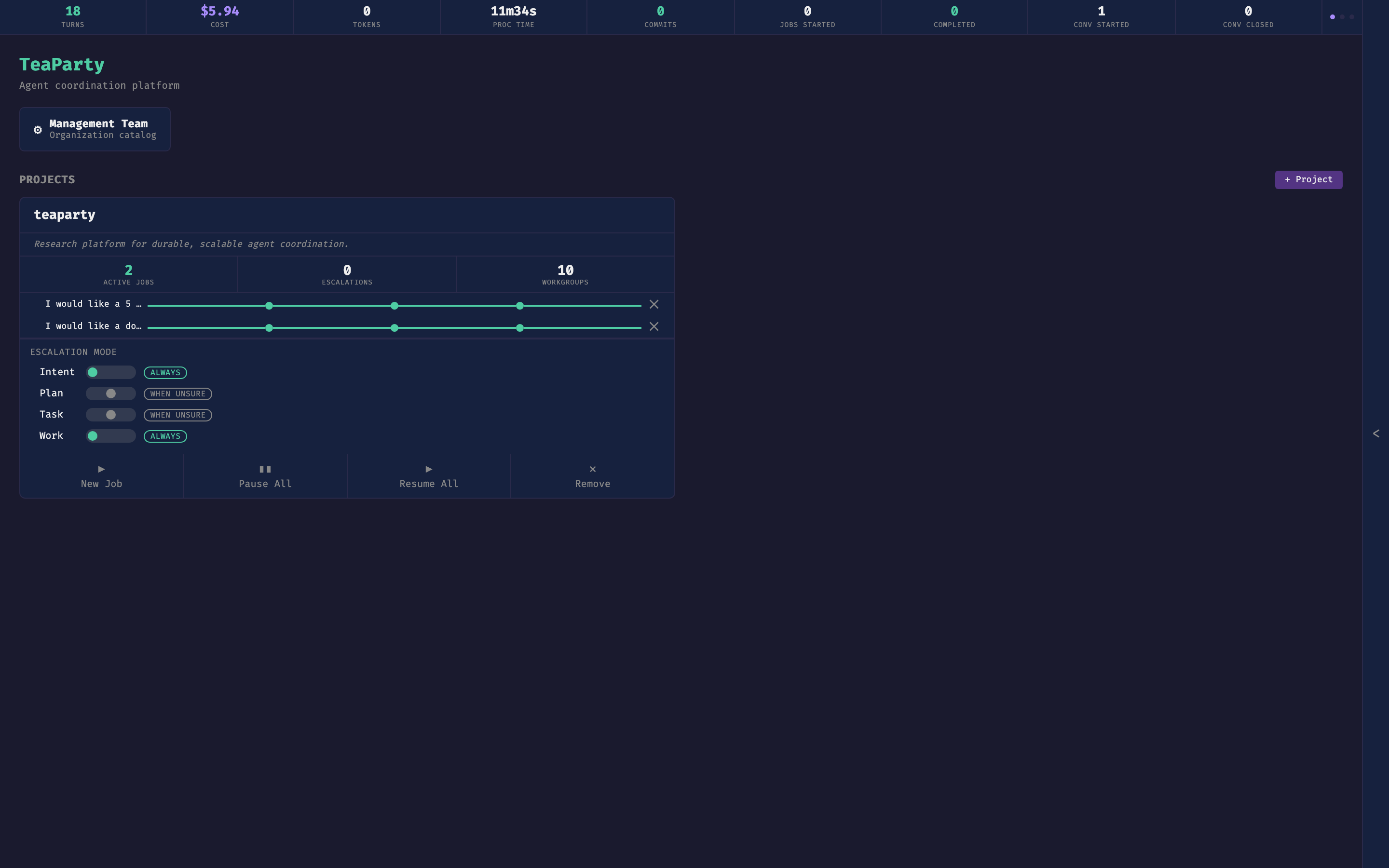Screen dimensions: 1389x868
Task: Click the ESCALATION MODE section label
Action: 73,352
